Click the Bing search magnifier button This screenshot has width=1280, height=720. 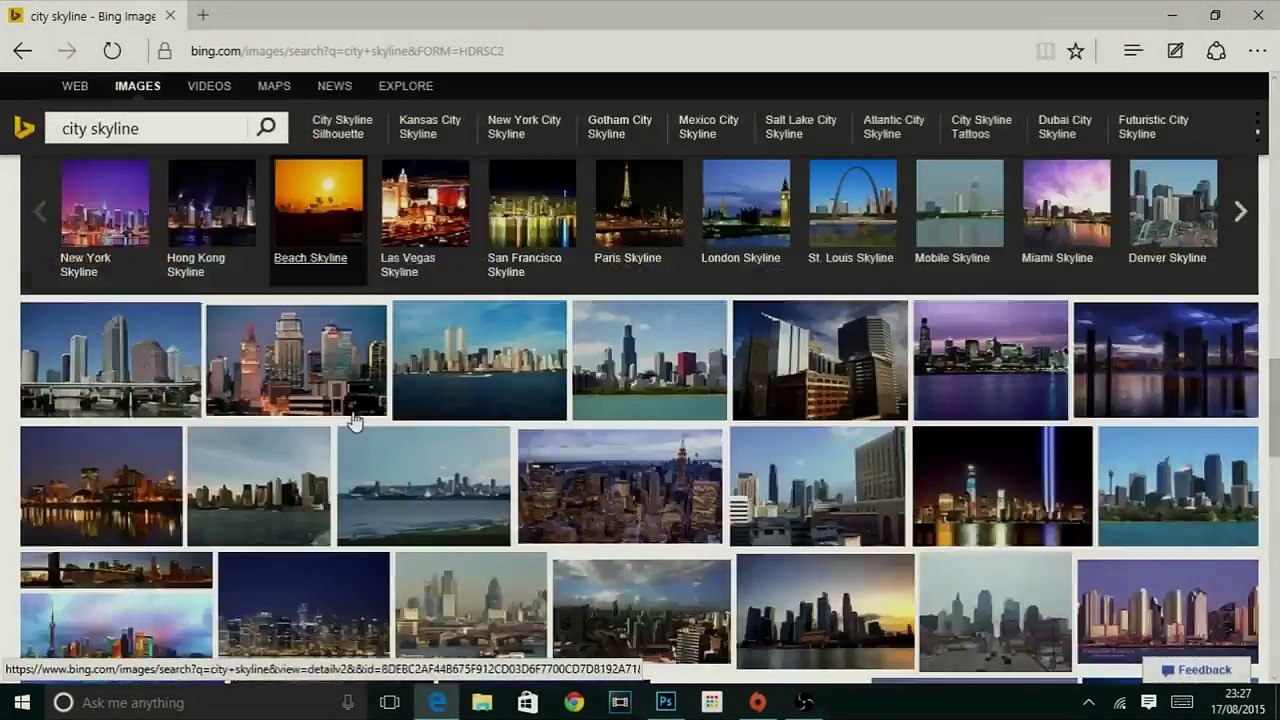pos(266,127)
